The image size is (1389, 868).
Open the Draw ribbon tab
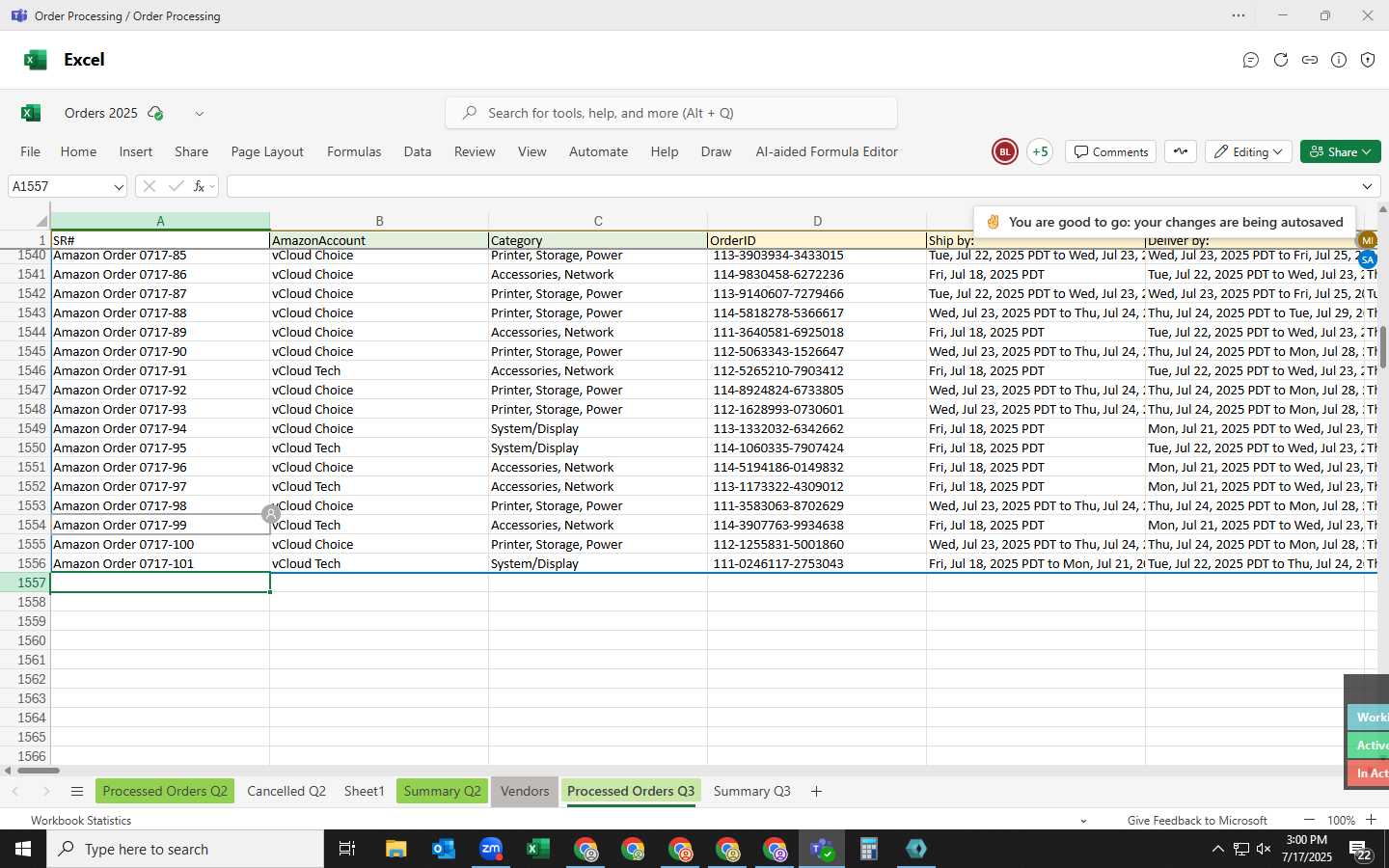click(x=716, y=151)
